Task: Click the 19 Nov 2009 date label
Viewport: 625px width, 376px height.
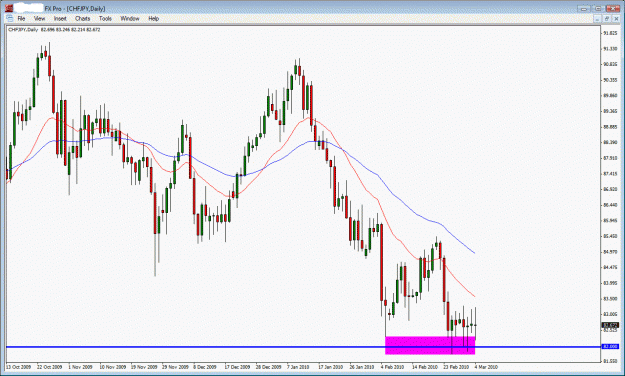Action: pos(143,367)
